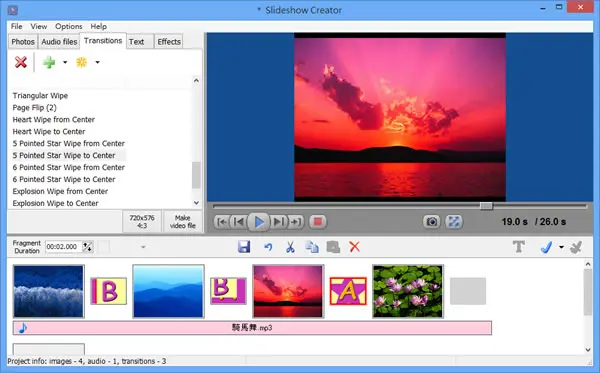Viewport: 600px width, 373px height.
Task: Cut selection with scissors icon
Action: (290, 247)
